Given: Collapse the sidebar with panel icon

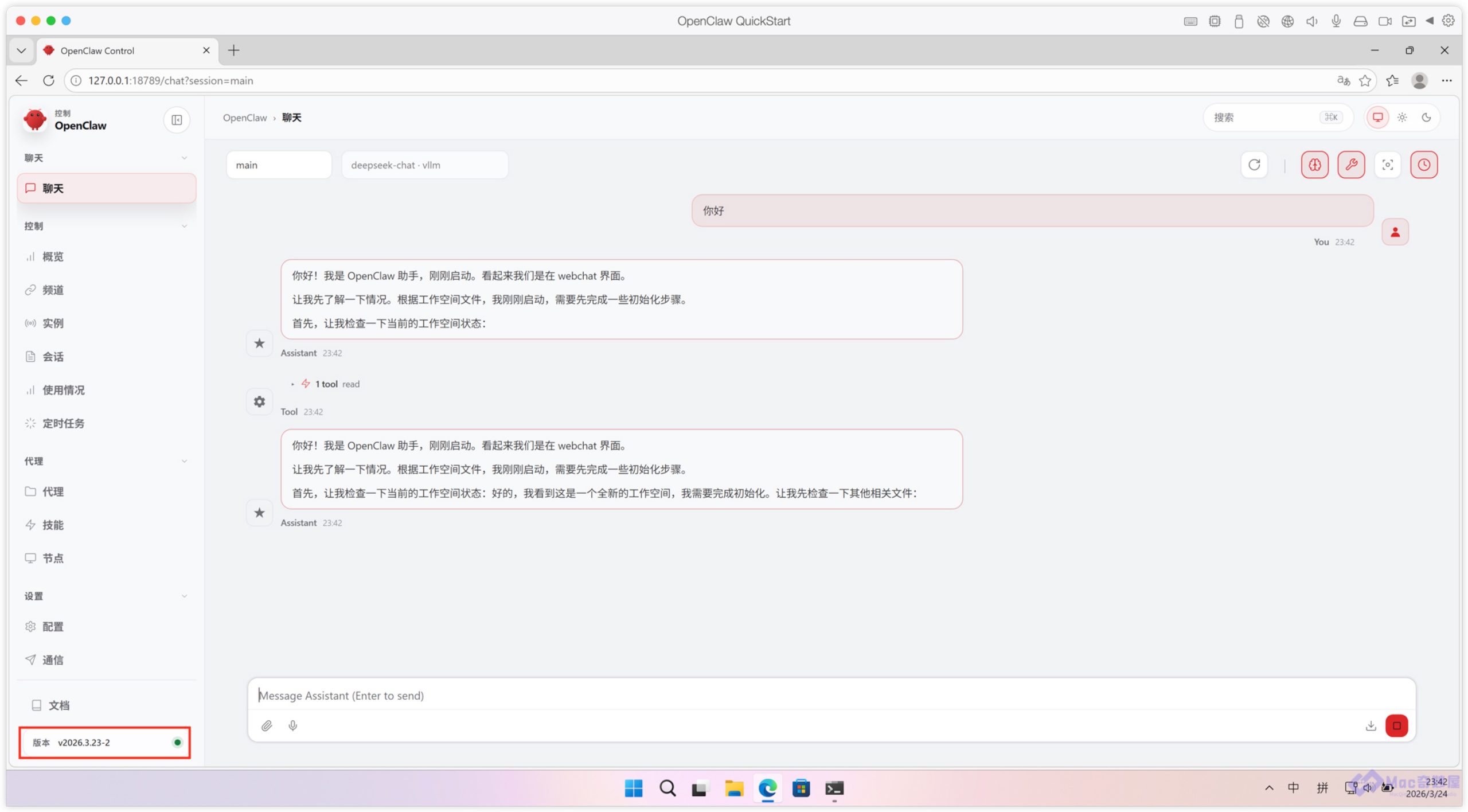Looking at the screenshot, I should tap(177, 120).
